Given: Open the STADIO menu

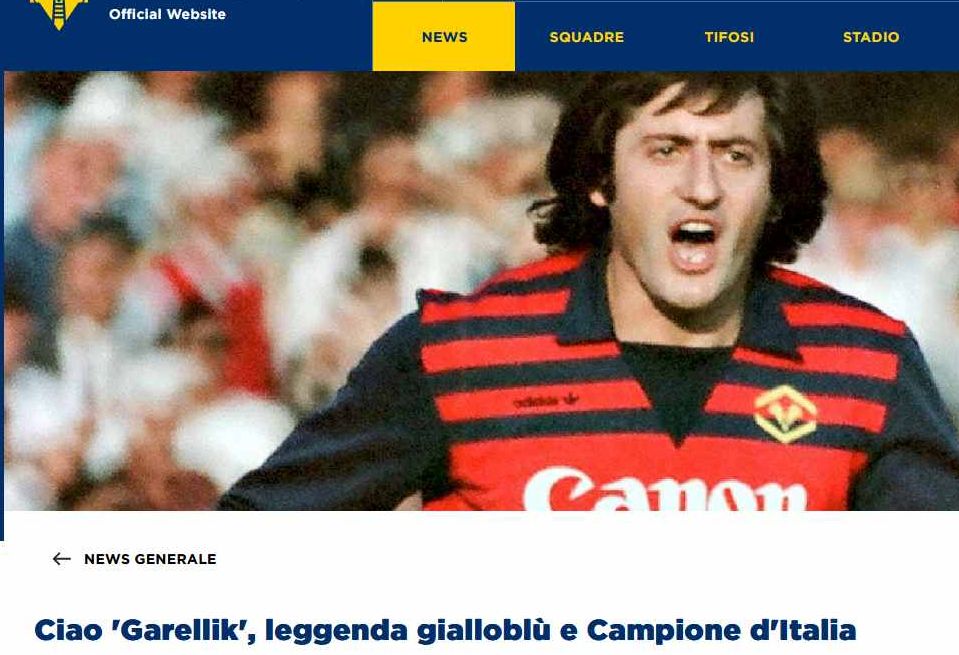Looking at the screenshot, I should (x=871, y=37).
